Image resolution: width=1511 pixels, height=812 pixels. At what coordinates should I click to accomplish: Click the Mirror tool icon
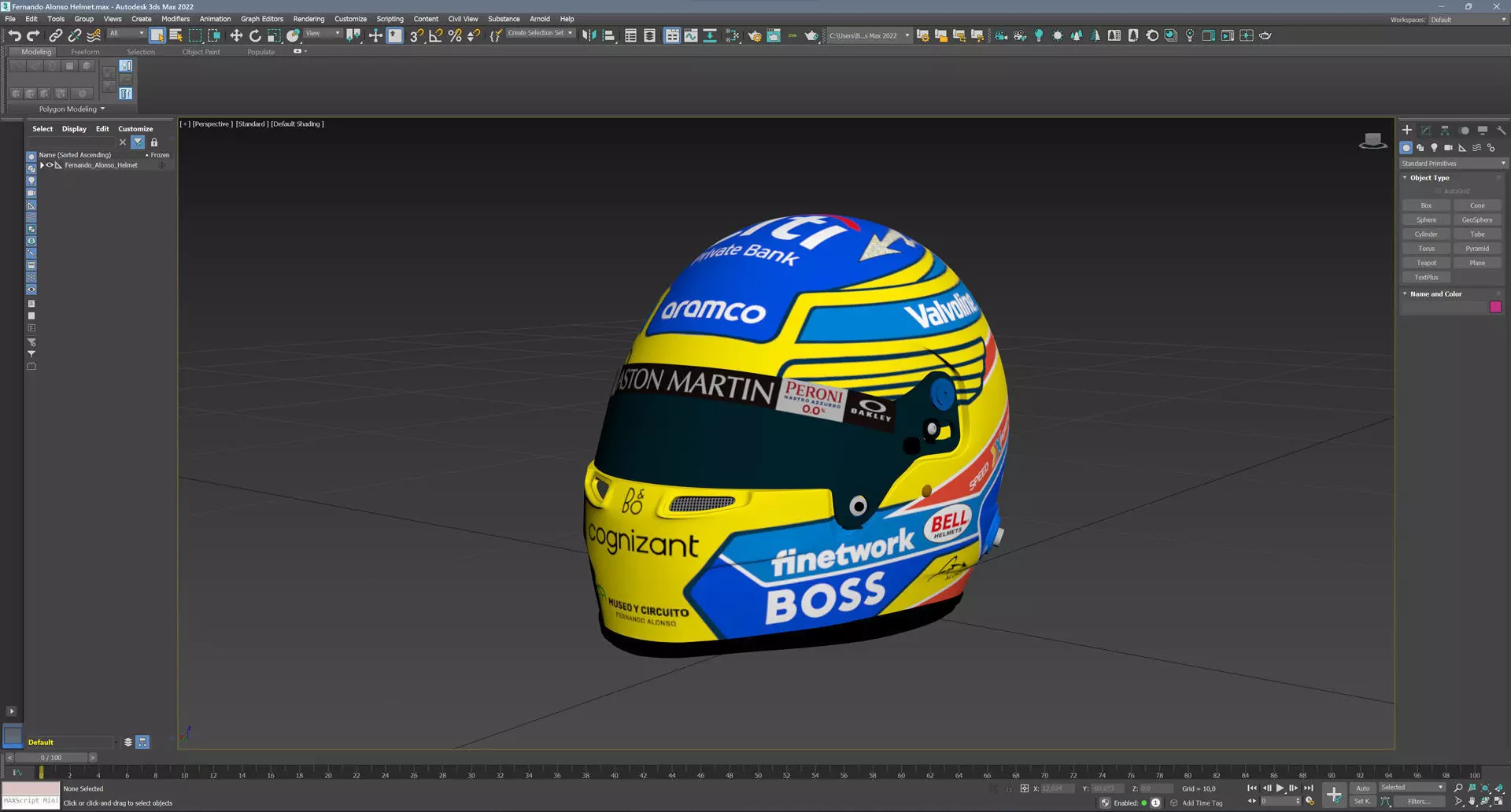[x=589, y=35]
